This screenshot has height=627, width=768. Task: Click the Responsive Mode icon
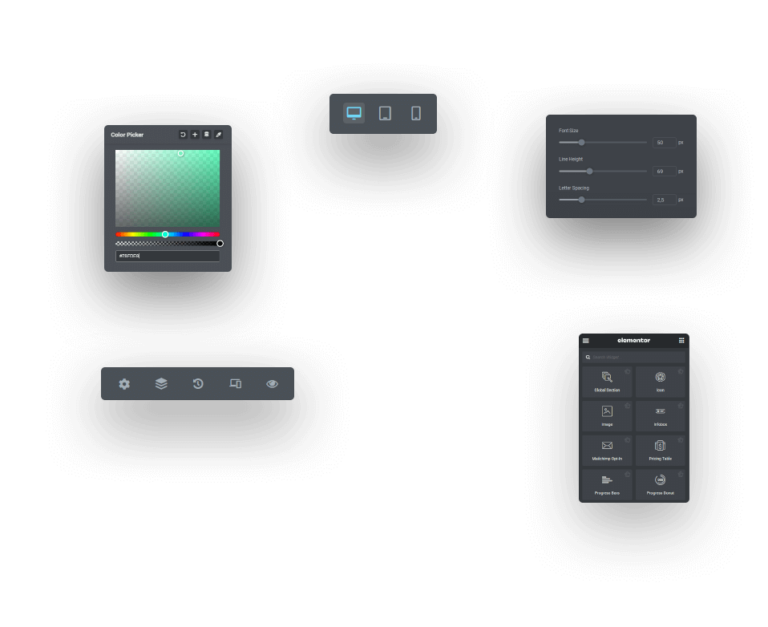[235, 384]
